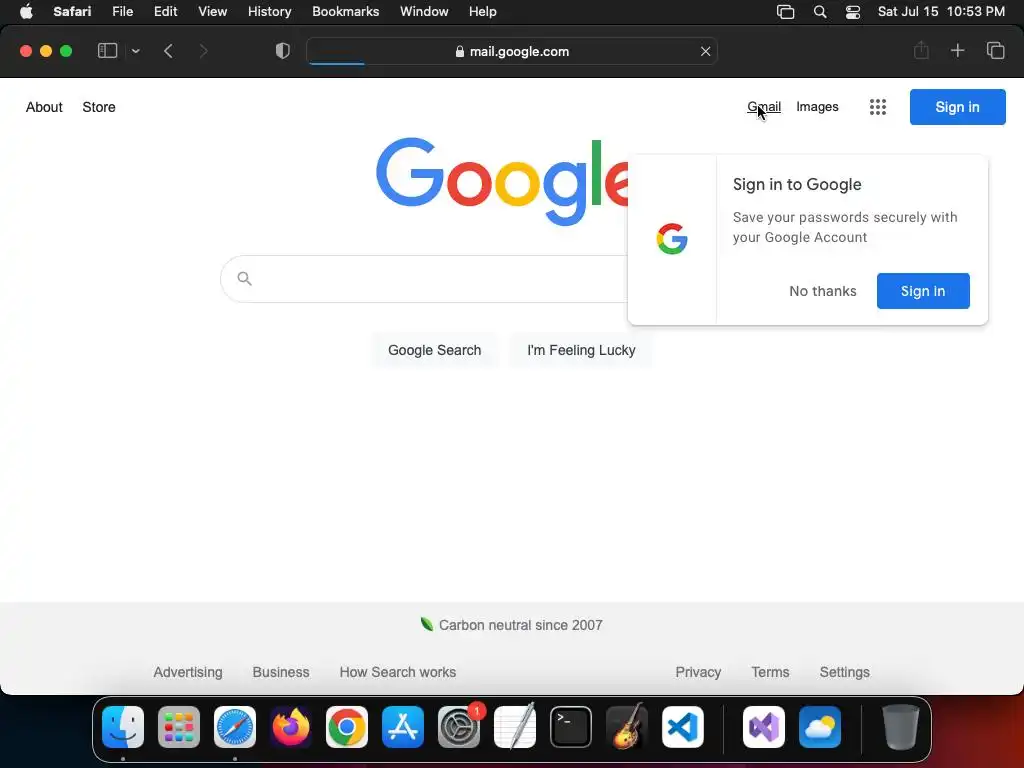Expand the sidebar tab group chevron

click(x=135, y=51)
